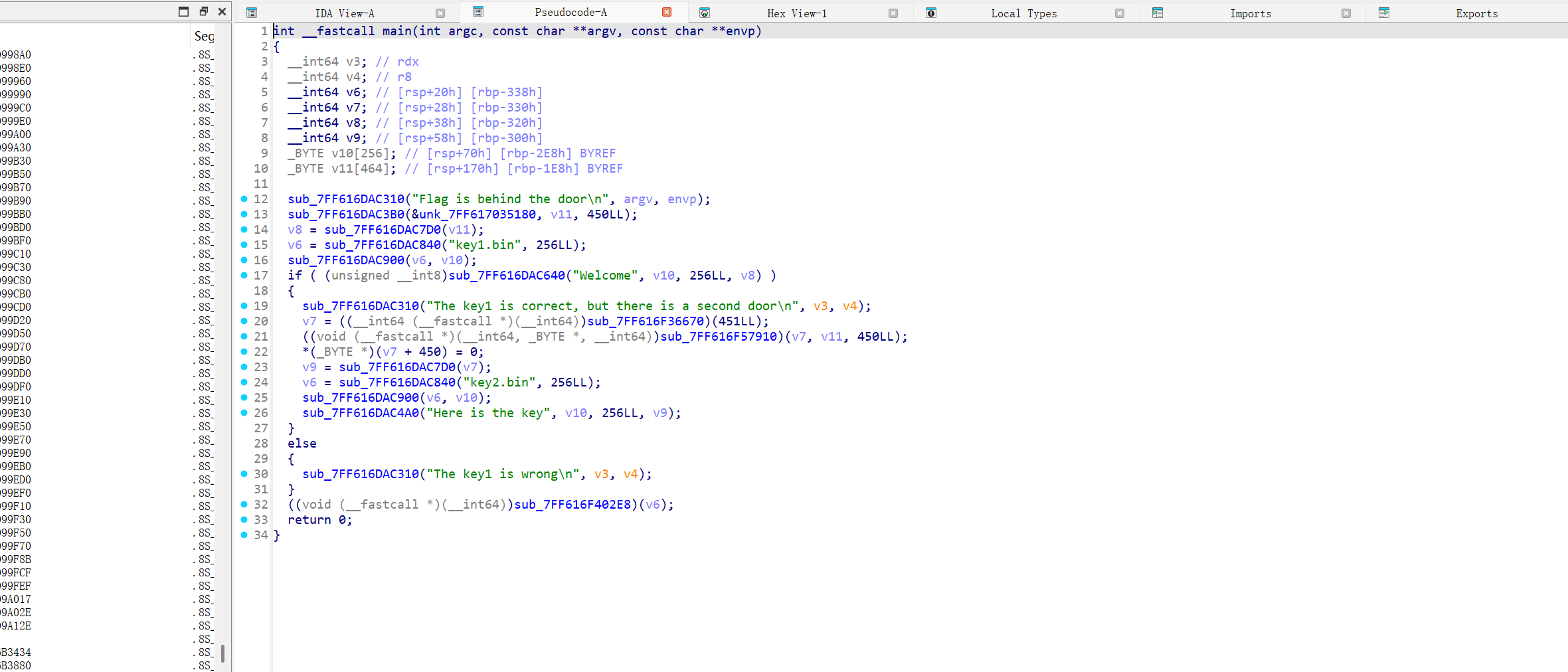Click the functions list vertical scrollbar thumb
1568x672 pixels.
(x=223, y=653)
